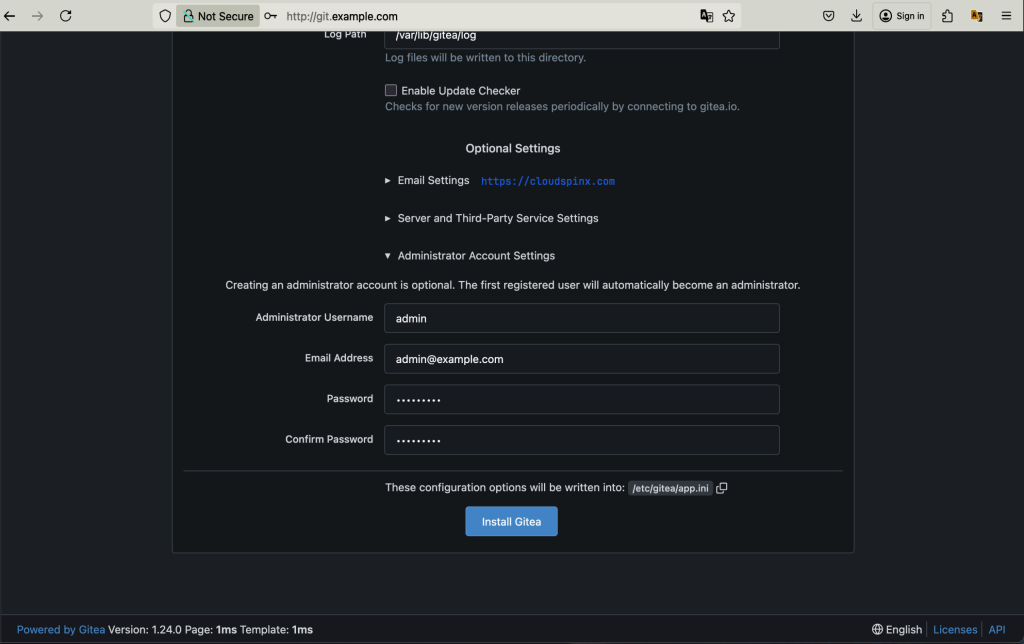Open the Firefox downloads panel
1024x644 pixels.
857,16
